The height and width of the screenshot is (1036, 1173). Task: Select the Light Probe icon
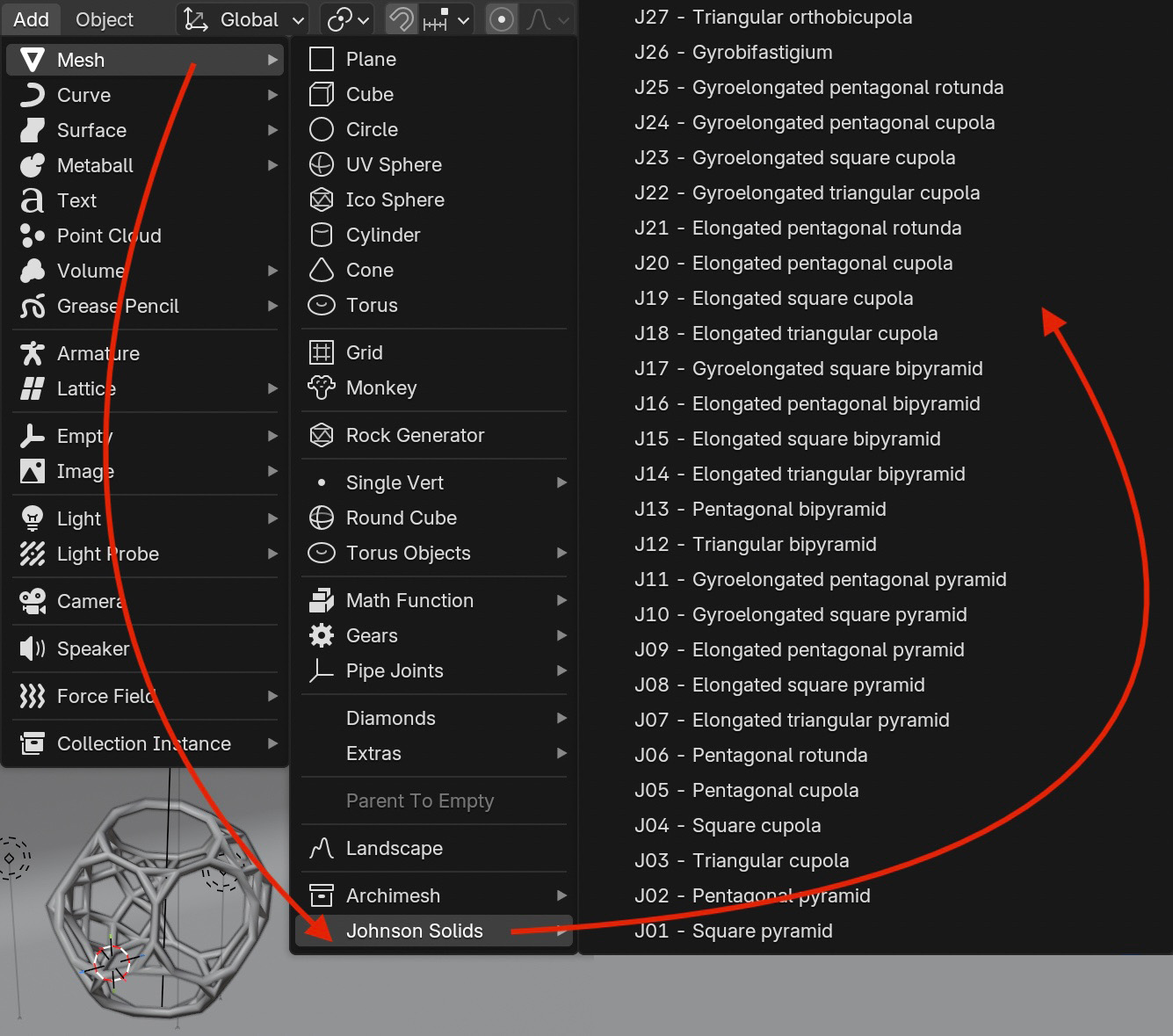(x=33, y=554)
